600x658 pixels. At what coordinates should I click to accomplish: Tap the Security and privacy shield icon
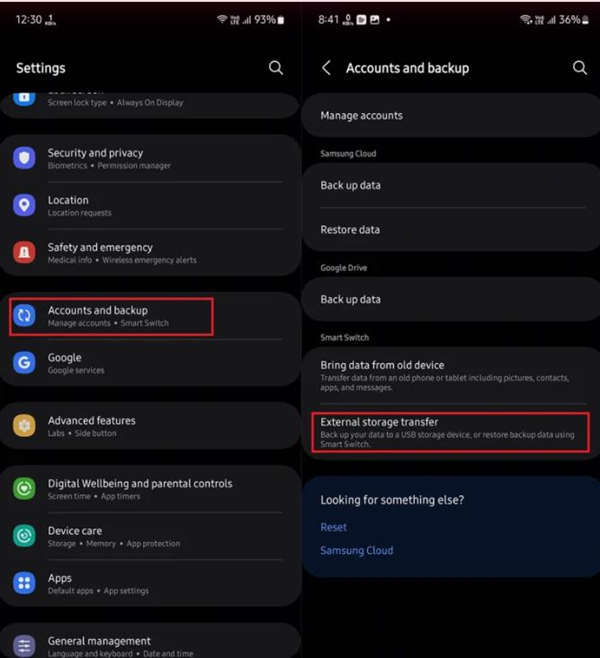click(x=24, y=158)
